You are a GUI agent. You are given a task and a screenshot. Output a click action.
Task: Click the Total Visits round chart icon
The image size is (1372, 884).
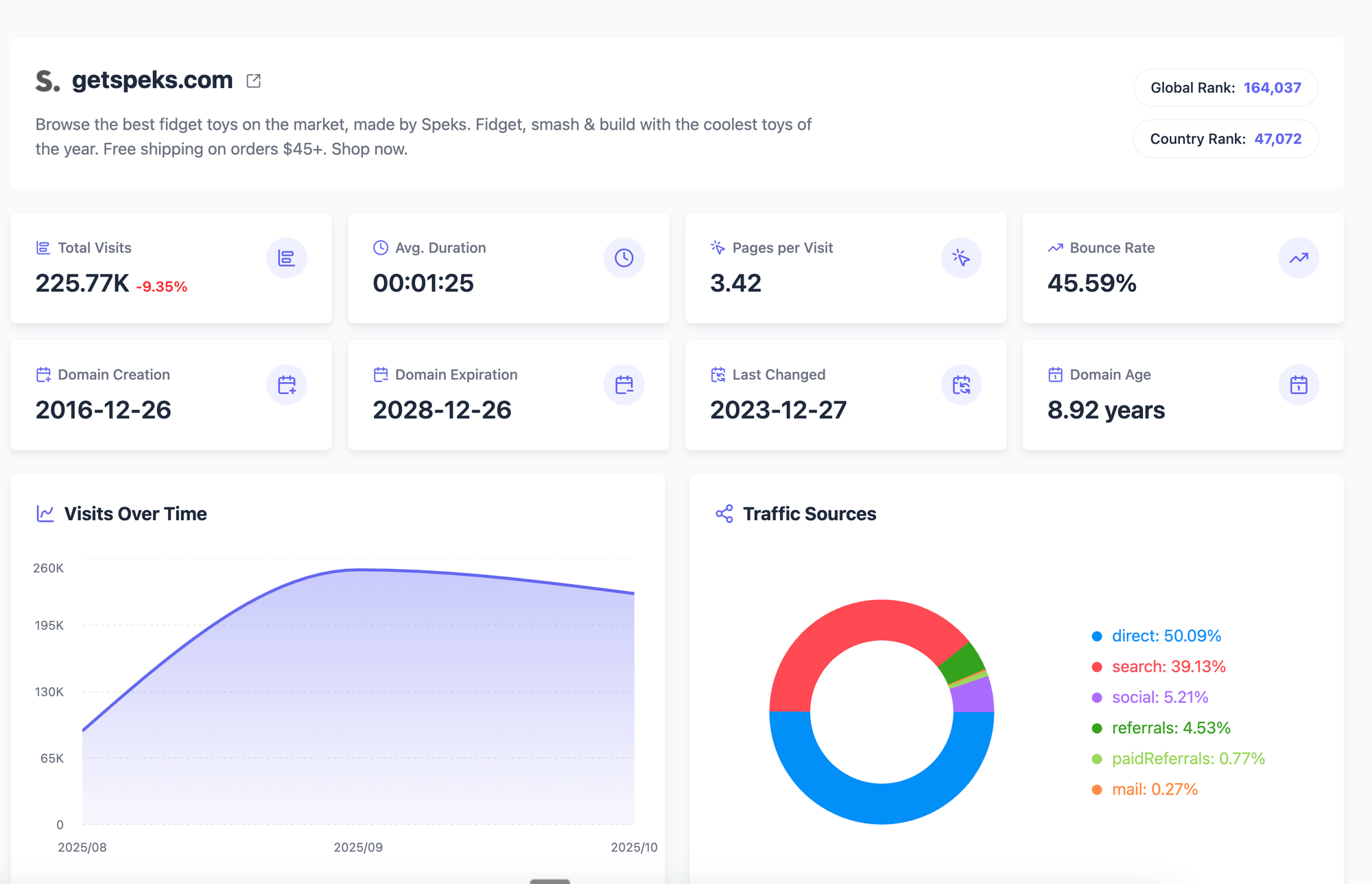coord(286,258)
